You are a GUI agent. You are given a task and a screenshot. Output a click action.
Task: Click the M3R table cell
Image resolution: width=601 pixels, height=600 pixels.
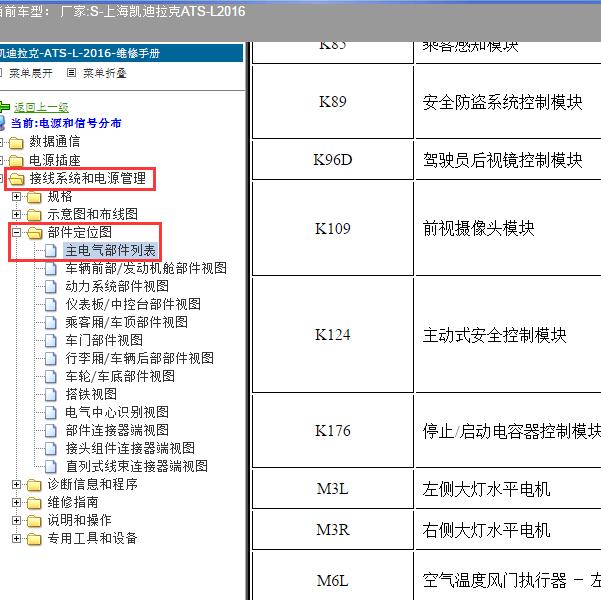(333, 530)
